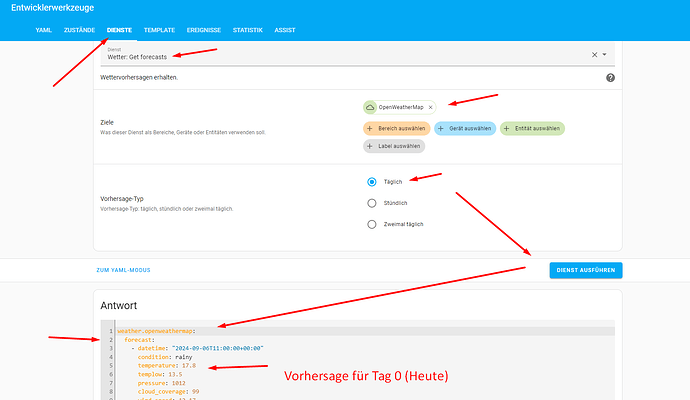
Task: Open the help icon for Wetter service
Action: coord(610,77)
